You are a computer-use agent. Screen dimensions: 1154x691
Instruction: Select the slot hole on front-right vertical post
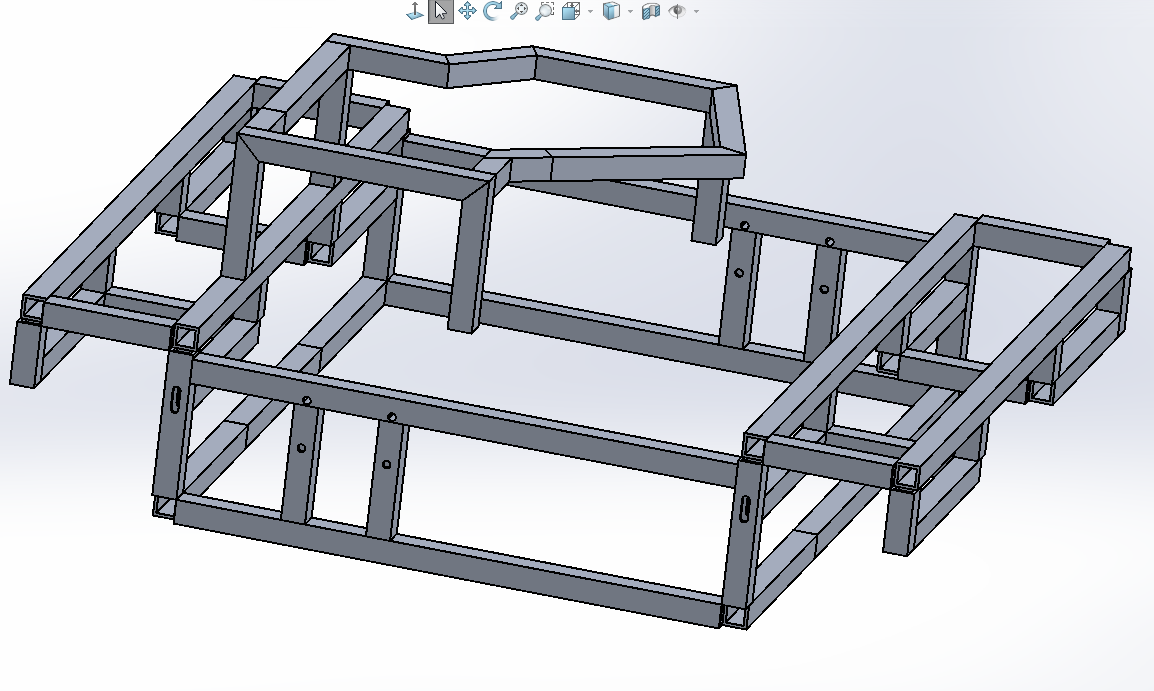tap(746, 508)
